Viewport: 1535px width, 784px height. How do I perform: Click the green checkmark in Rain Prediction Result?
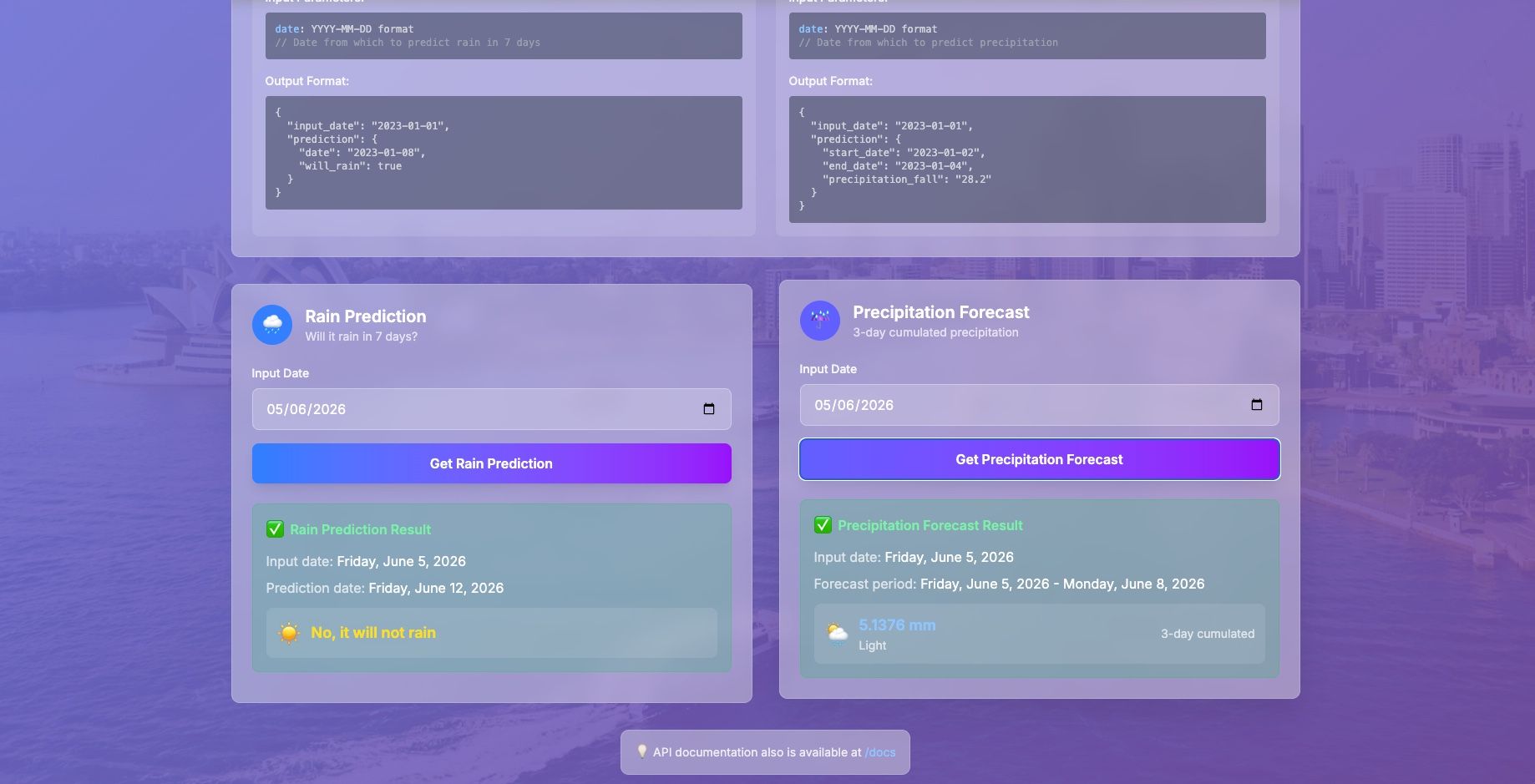click(x=275, y=529)
